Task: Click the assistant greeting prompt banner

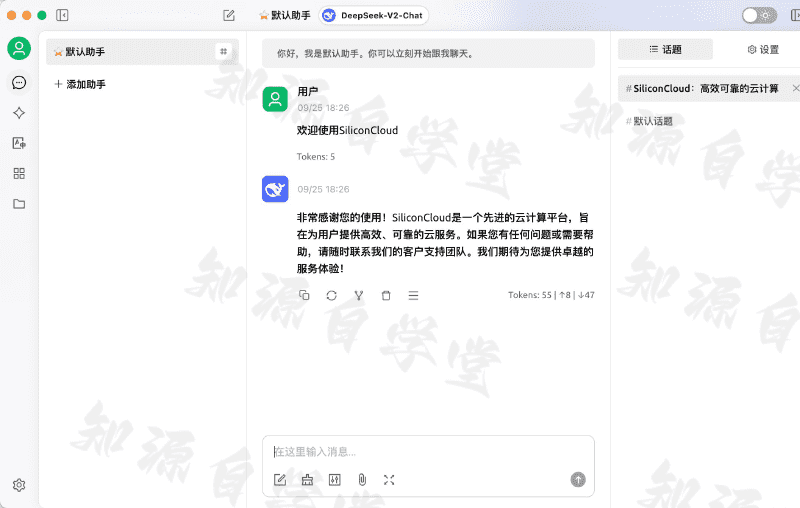Action: (428, 53)
